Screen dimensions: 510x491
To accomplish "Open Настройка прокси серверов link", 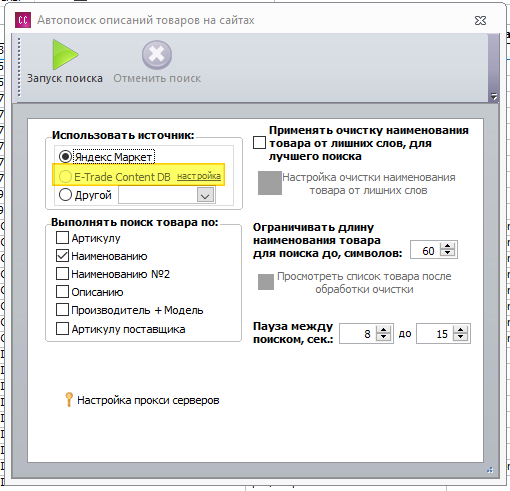I will pyautogui.click(x=148, y=400).
